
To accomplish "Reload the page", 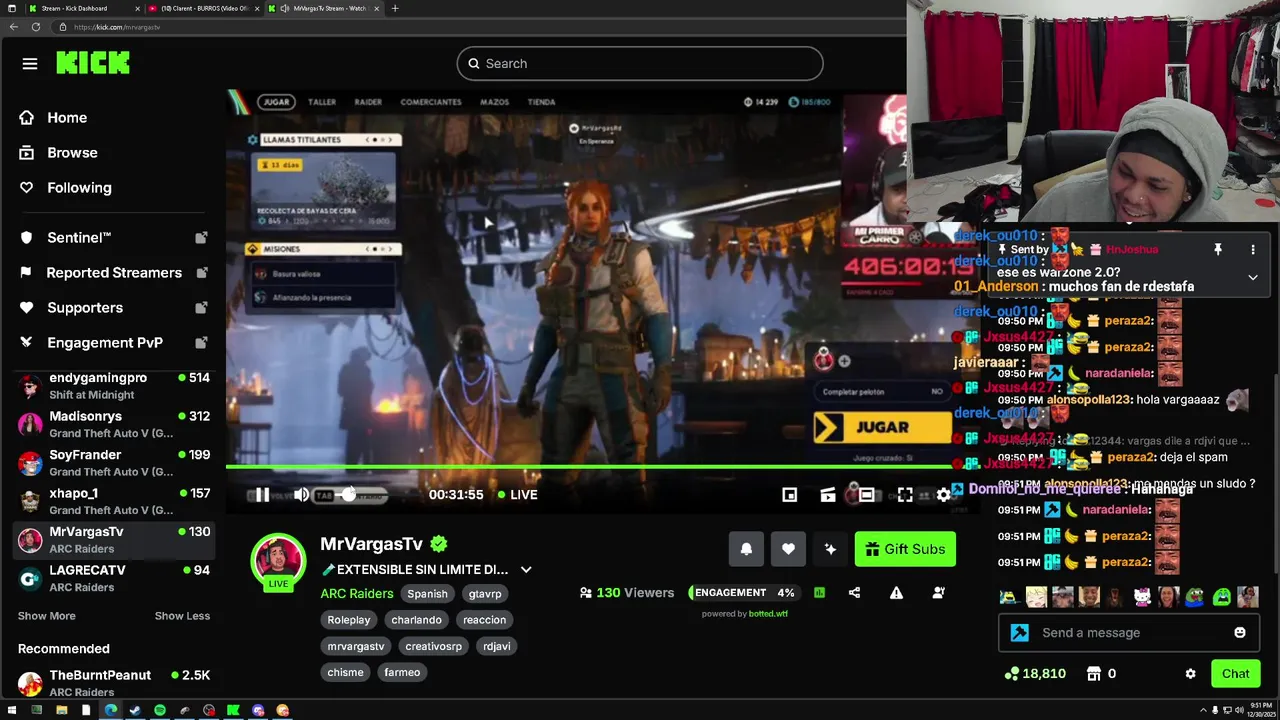I will (36, 27).
